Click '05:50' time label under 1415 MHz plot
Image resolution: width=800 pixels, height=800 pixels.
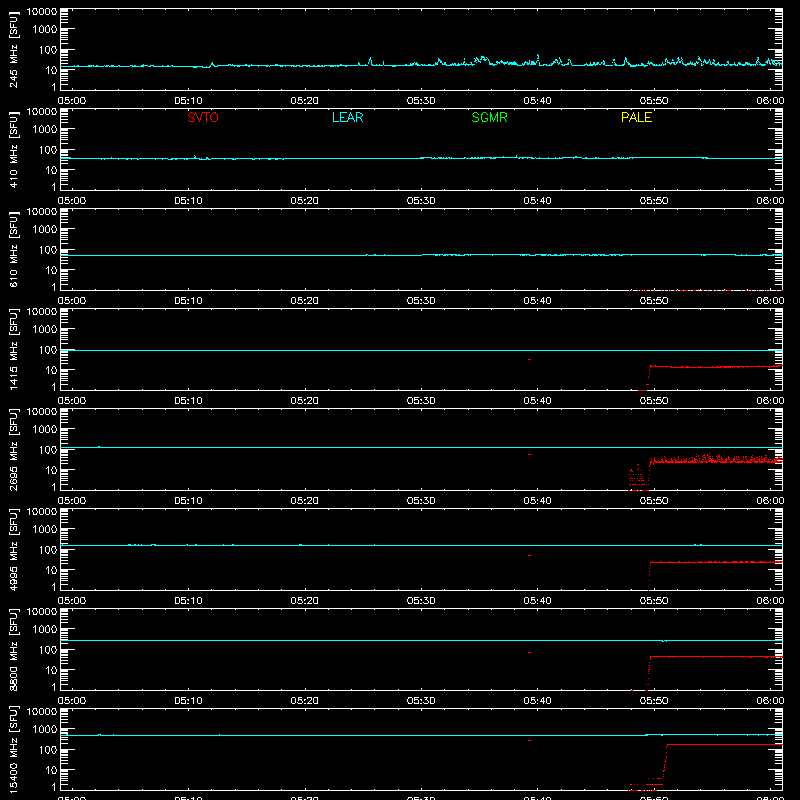point(654,401)
